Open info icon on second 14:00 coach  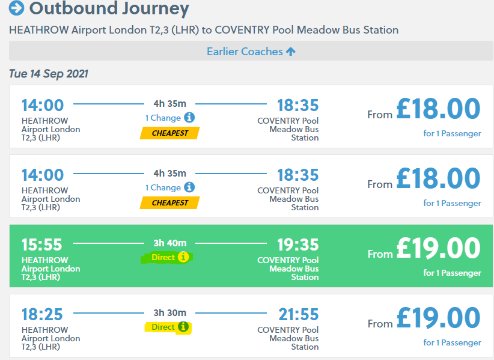click(x=189, y=187)
